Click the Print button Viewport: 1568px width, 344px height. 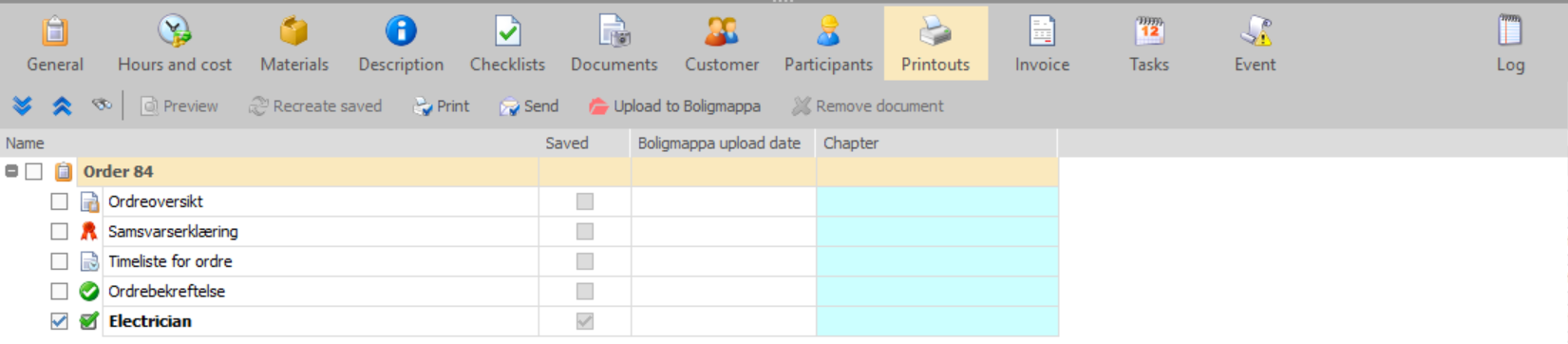(441, 106)
